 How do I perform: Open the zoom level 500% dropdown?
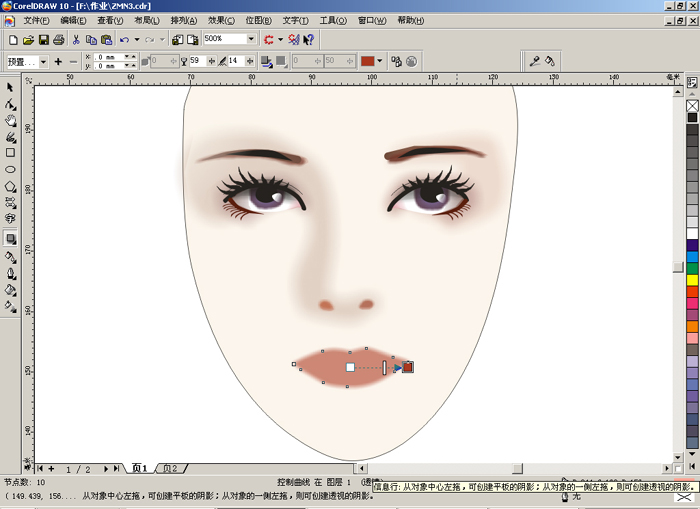(x=251, y=39)
